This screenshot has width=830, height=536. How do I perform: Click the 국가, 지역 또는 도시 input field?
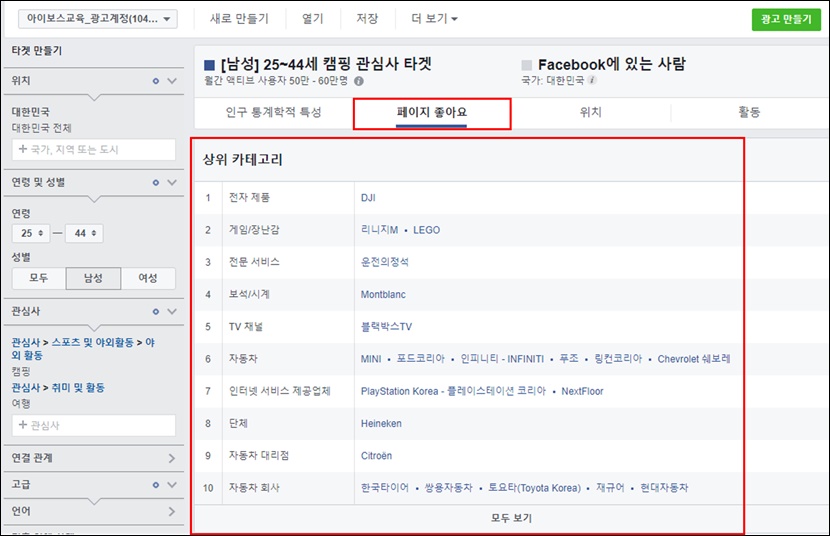[x=94, y=150]
